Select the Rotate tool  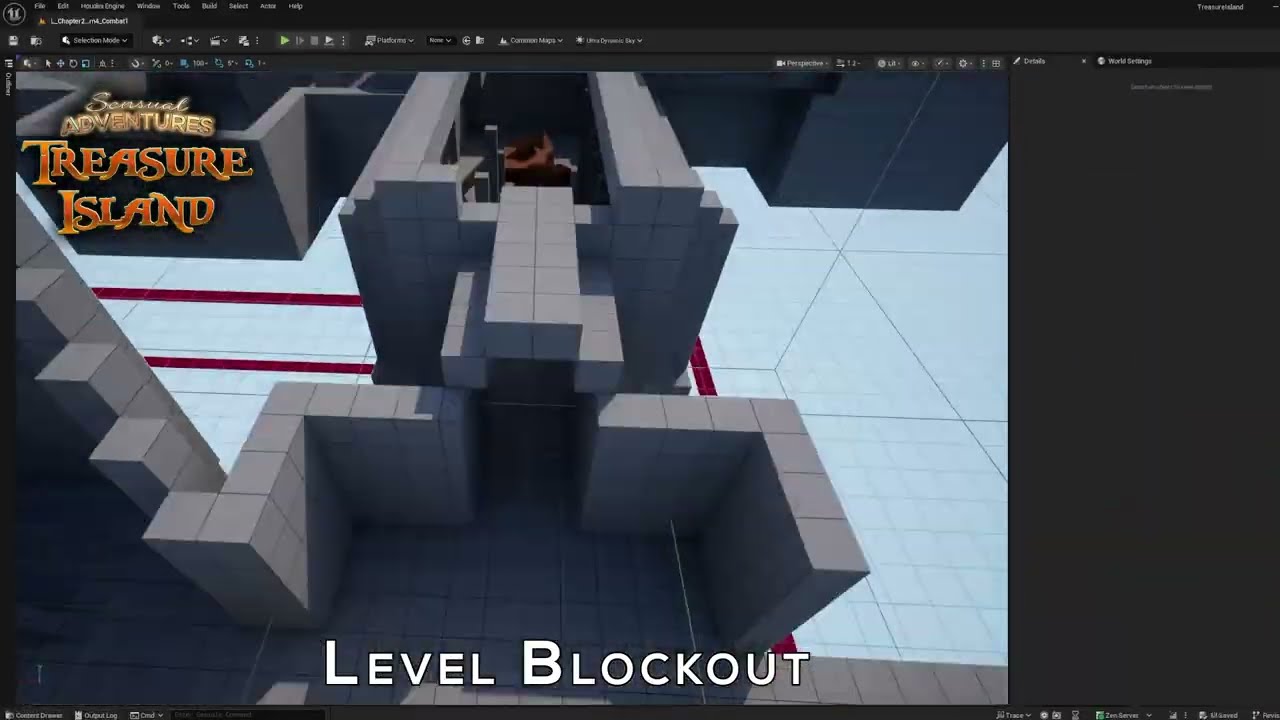tap(73, 63)
